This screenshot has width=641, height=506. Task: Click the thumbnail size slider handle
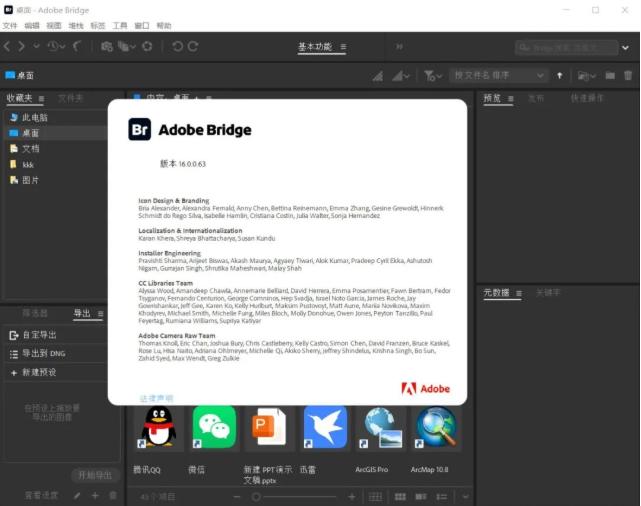(256, 497)
